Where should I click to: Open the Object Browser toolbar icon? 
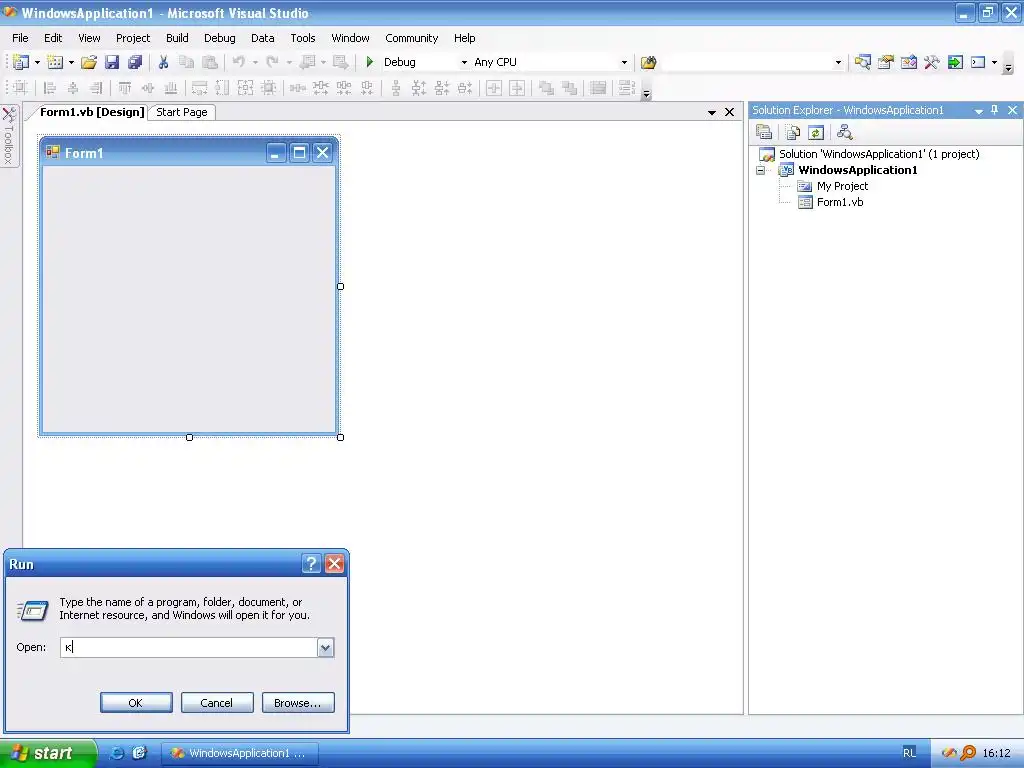908,62
